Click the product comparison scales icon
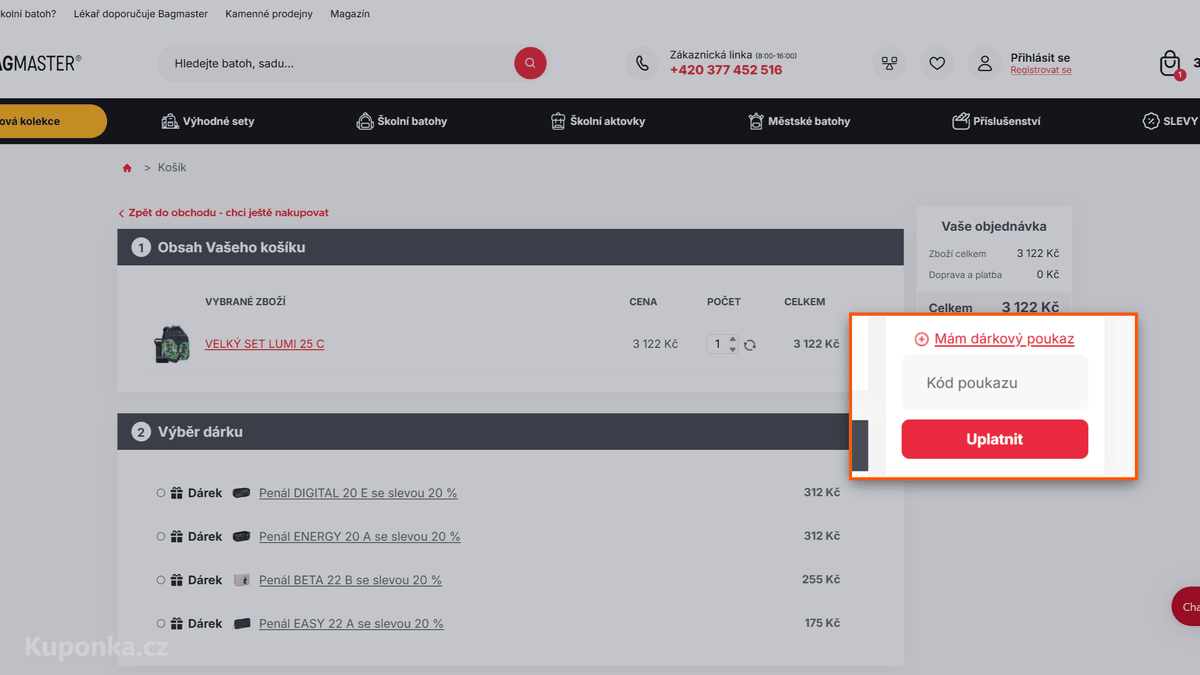Screen dimensions: 1200x675 [x=889, y=63]
